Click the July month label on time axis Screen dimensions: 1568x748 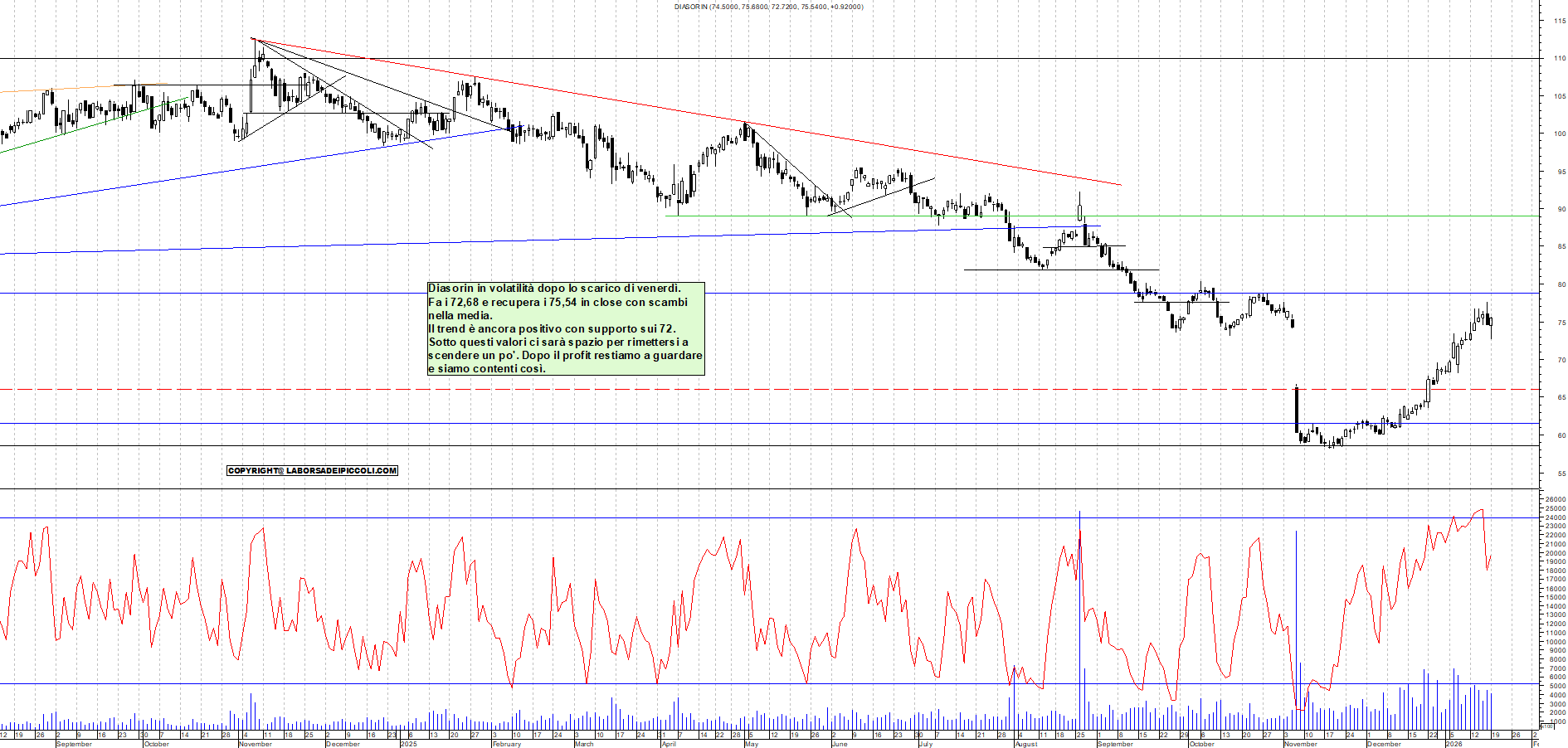coord(926,744)
